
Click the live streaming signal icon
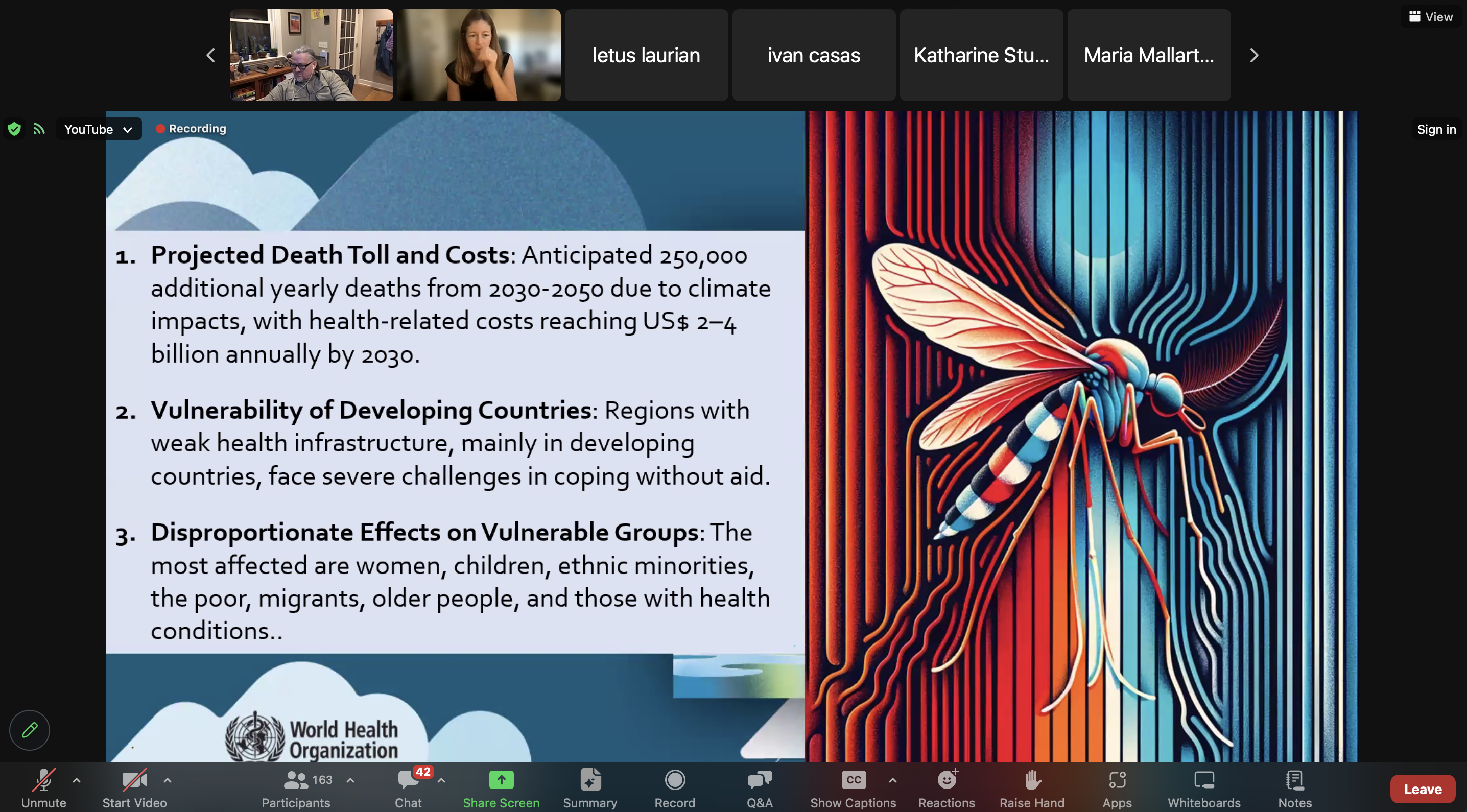tap(39, 129)
